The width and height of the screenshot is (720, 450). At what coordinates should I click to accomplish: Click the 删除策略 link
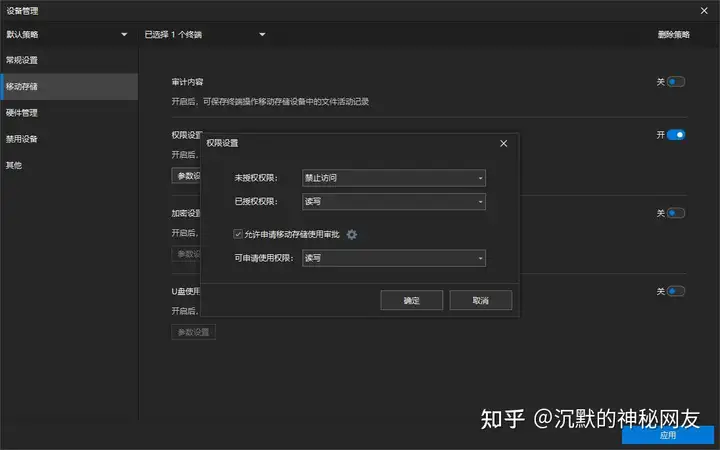coord(674,34)
